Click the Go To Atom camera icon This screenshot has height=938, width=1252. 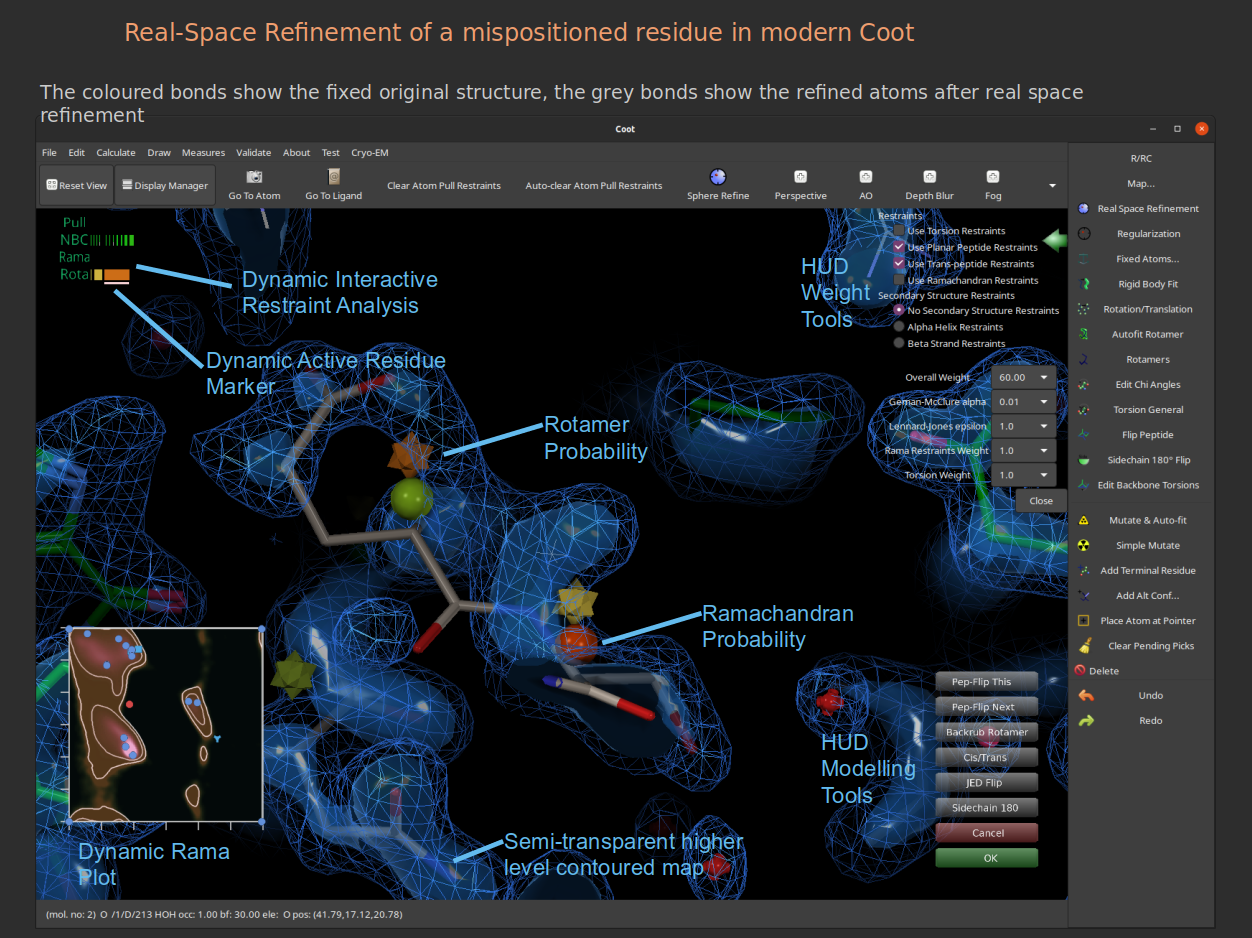coord(254,177)
